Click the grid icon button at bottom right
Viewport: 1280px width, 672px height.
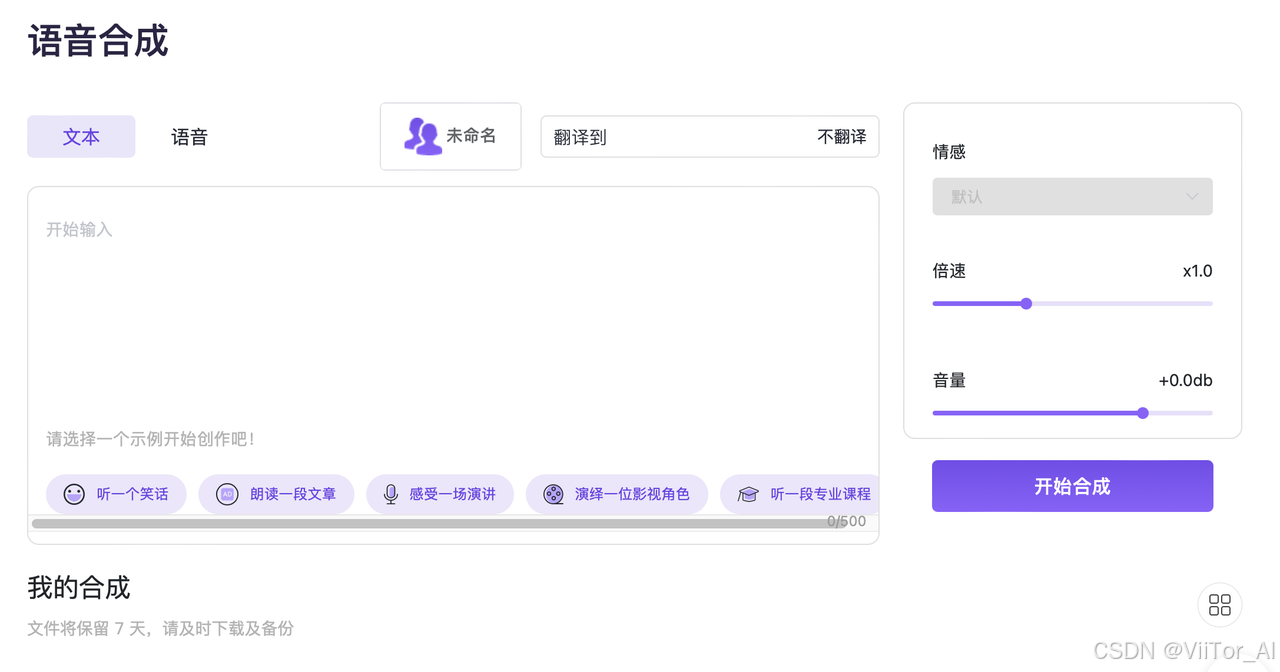pos(1220,604)
